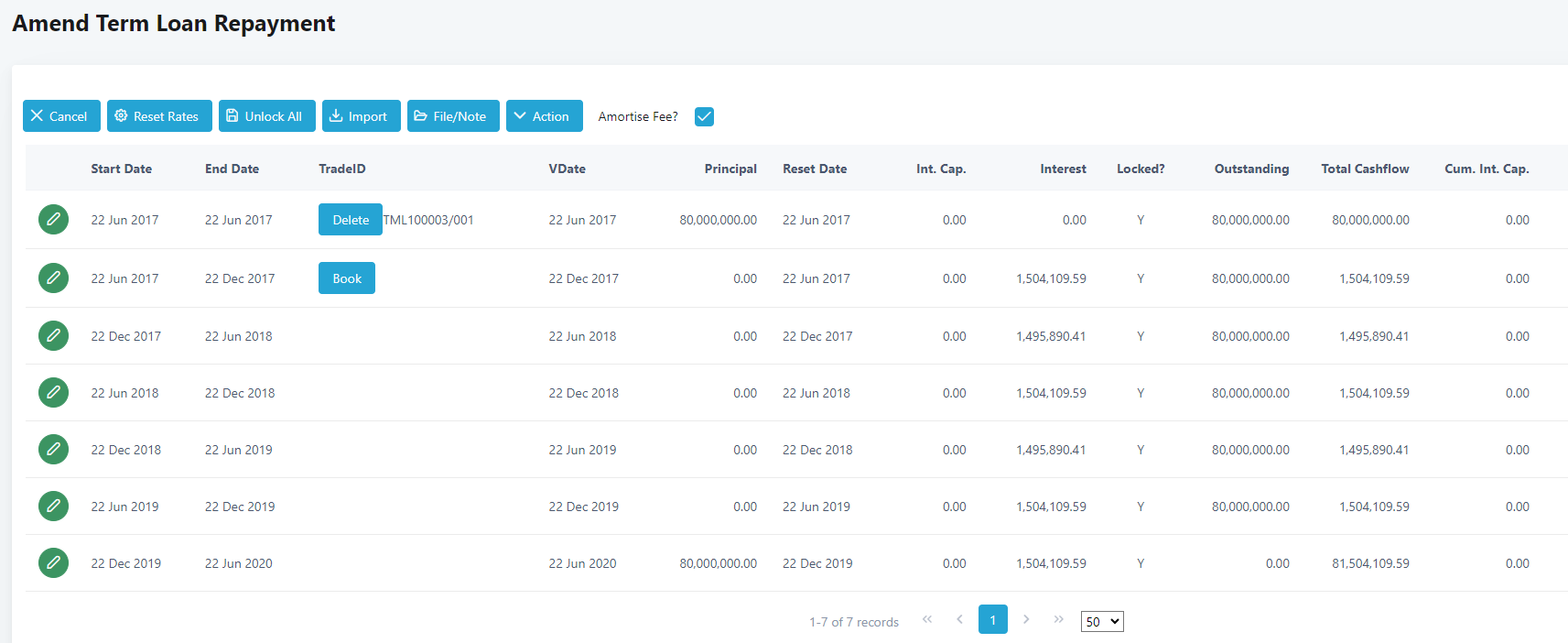Open File/Note
Viewport: 1568px width, 643px height.
pos(453,116)
